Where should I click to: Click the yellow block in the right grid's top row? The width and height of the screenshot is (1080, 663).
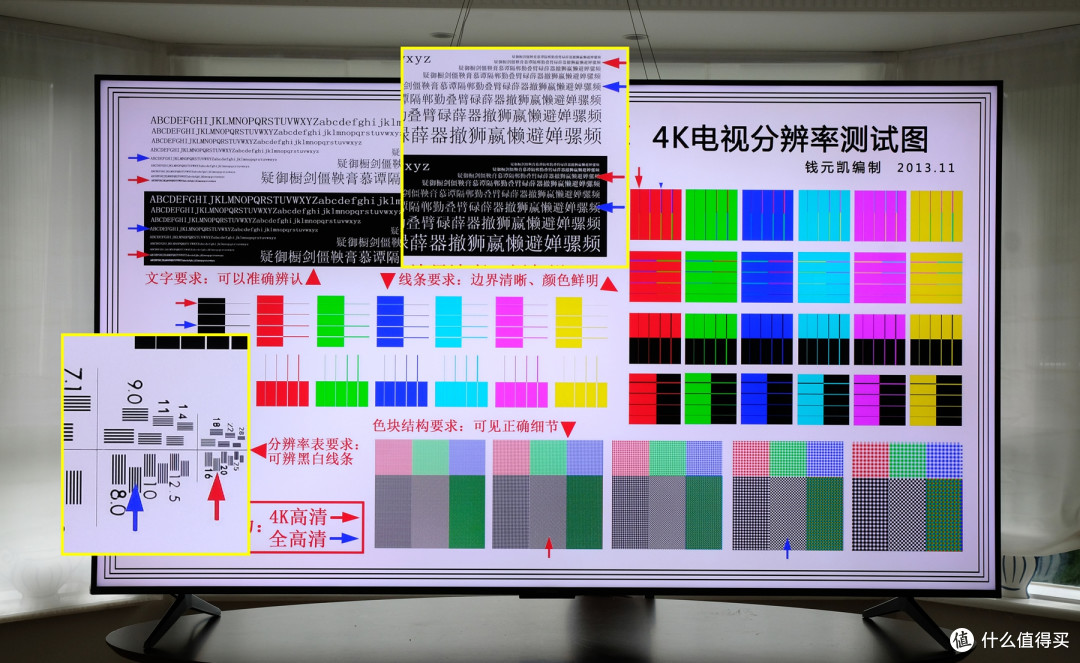coord(936,215)
